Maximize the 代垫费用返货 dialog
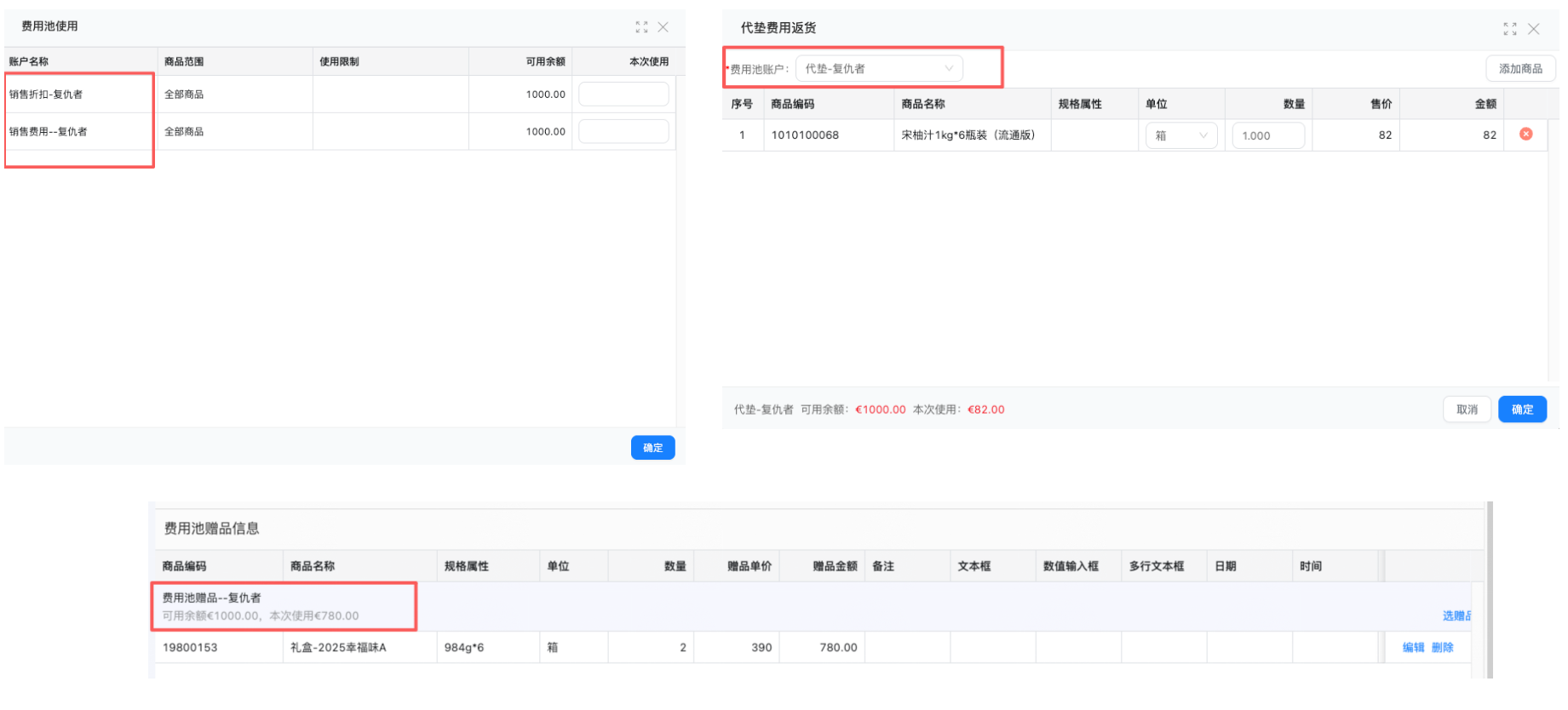 pyautogui.click(x=1510, y=29)
